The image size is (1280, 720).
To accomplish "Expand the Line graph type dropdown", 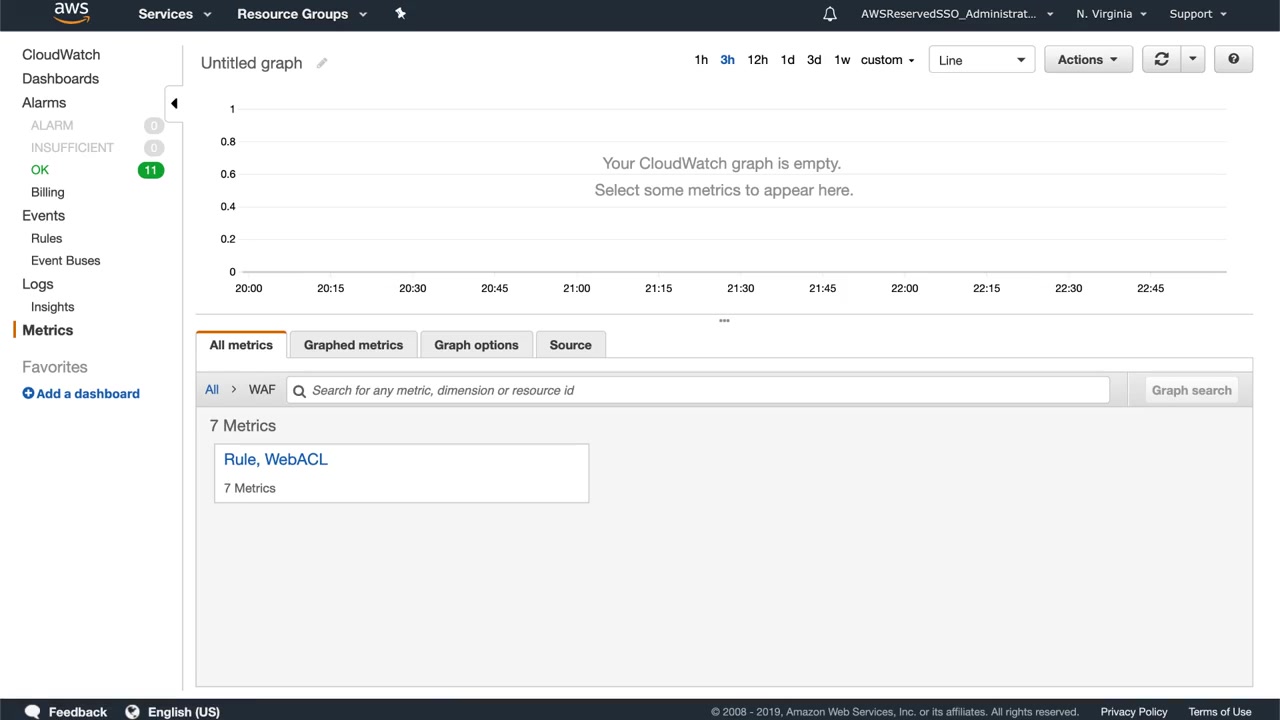I will pos(981,60).
